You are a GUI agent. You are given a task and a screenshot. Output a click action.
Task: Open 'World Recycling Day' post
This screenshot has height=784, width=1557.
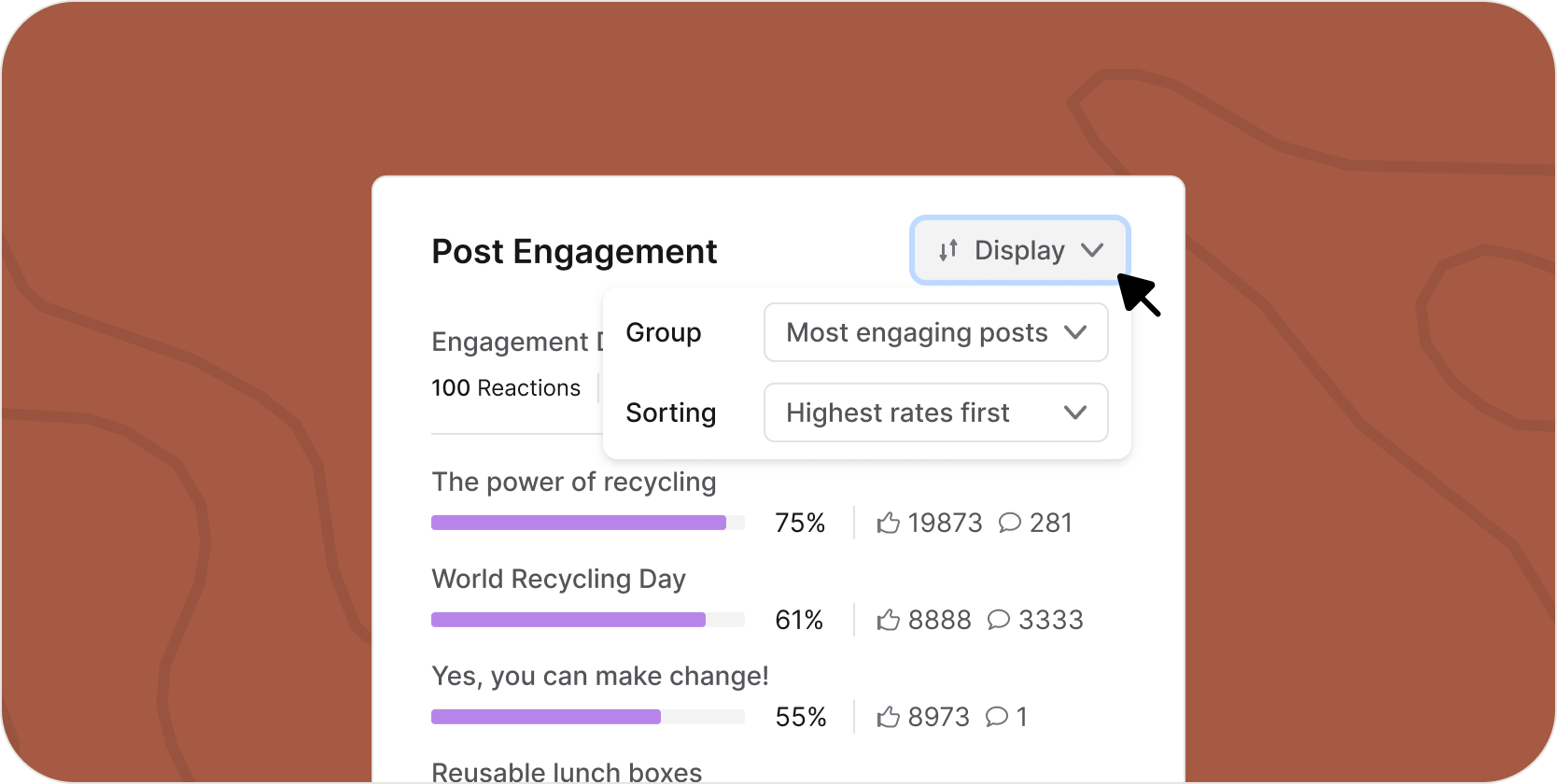click(x=558, y=580)
